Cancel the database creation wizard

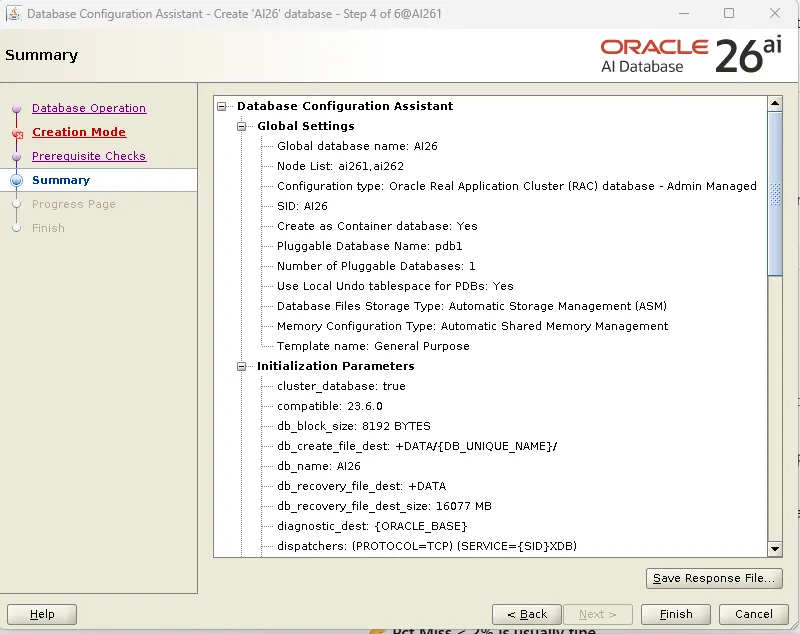tap(754, 614)
